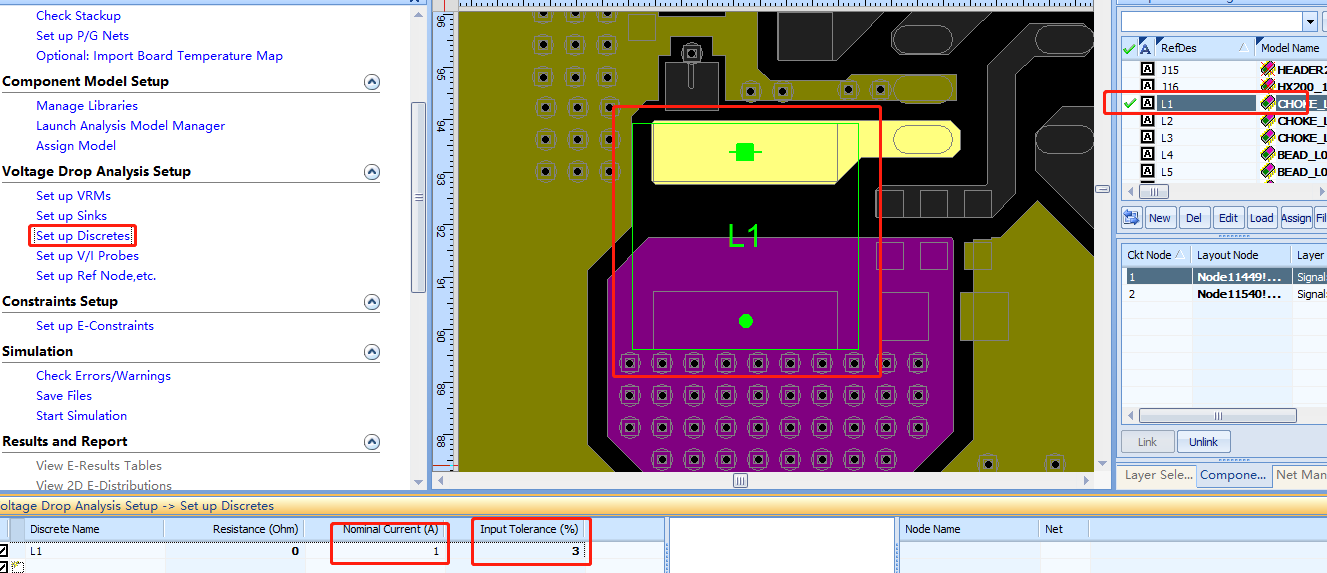This screenshot has width=1327, height=573.
Task: Click the chip model icon for L3
Action: coord(1267,137)
